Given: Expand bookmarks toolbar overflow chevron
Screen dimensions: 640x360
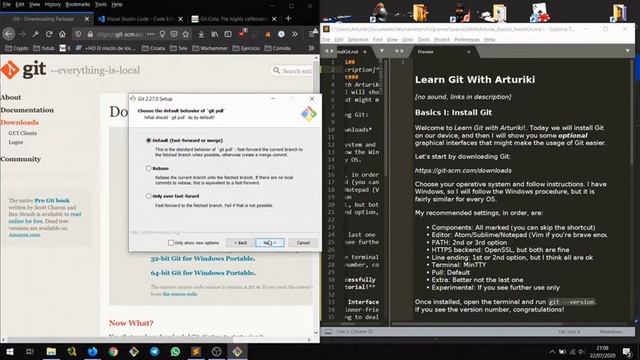Looking at the screenshot, I should (x=311, y=48).
